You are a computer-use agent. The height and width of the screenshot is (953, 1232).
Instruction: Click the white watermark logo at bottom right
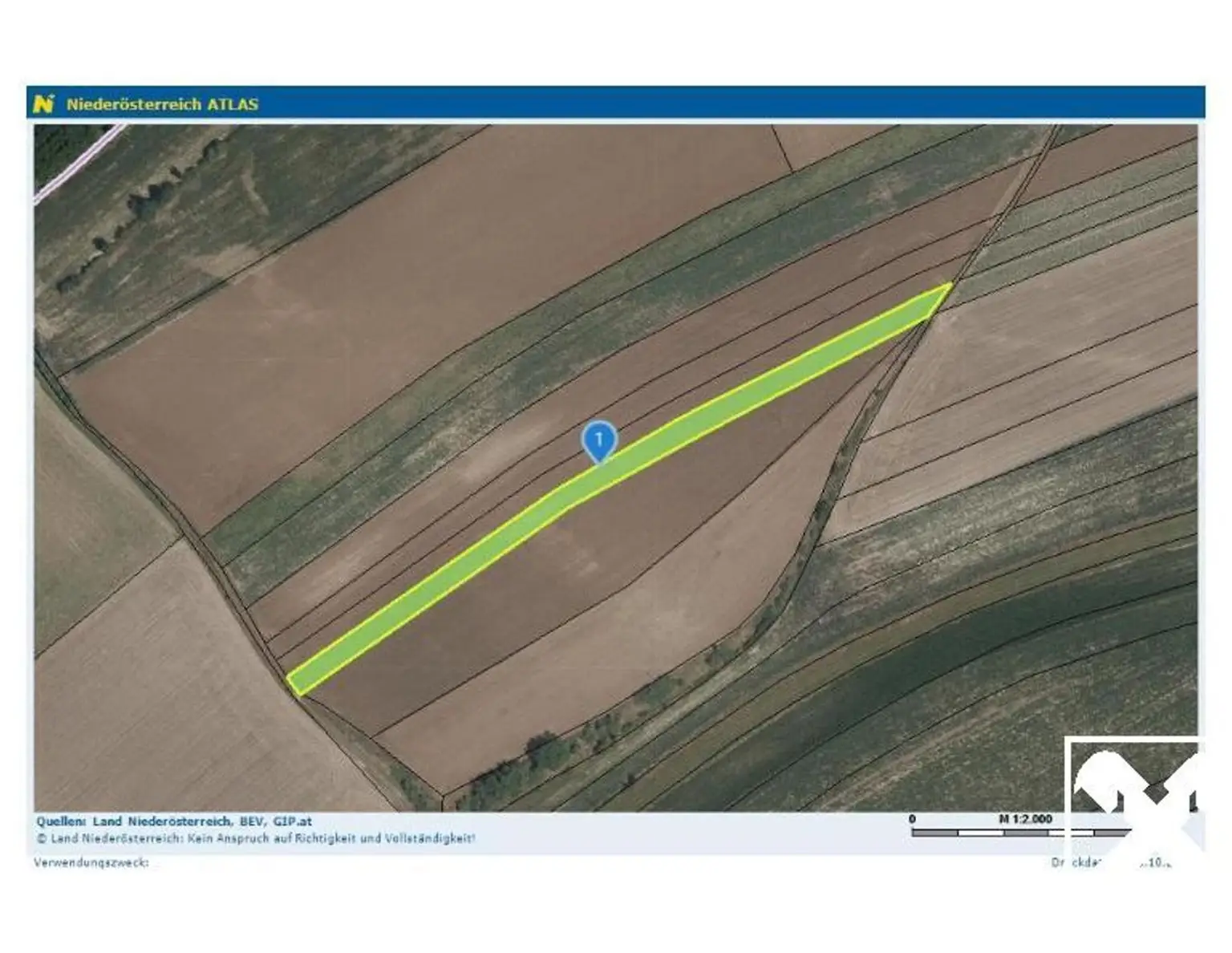point(1134,794)
